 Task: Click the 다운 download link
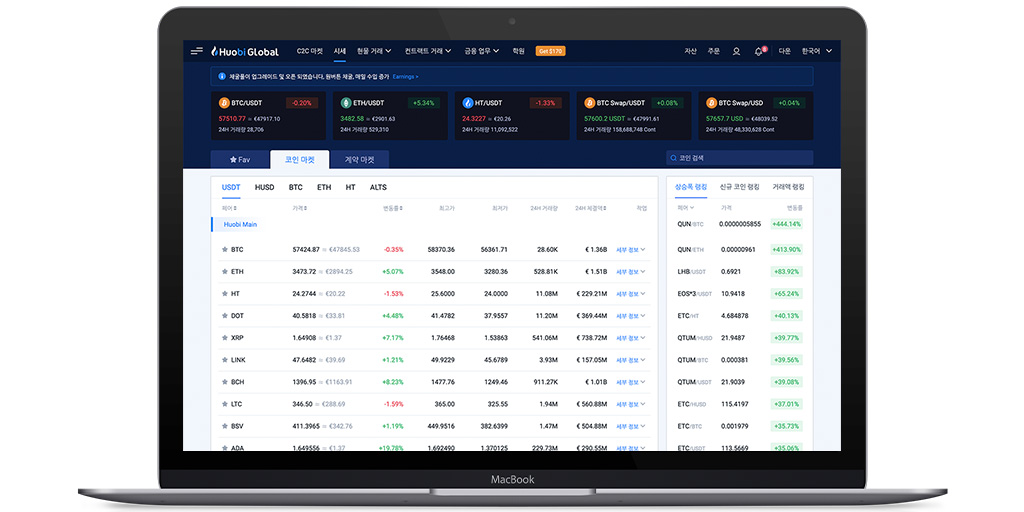[x=784, y=51]
